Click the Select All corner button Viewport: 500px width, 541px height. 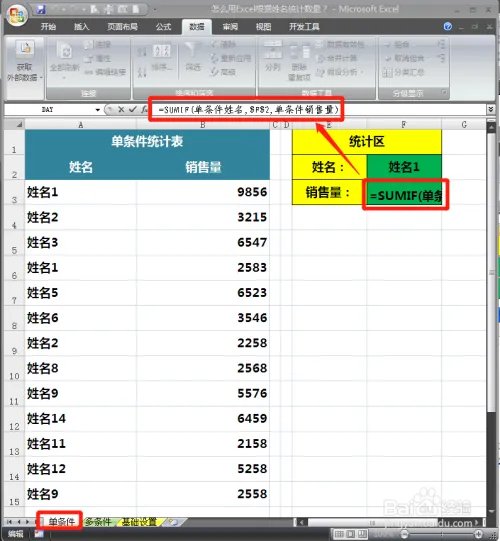point(14,124)
